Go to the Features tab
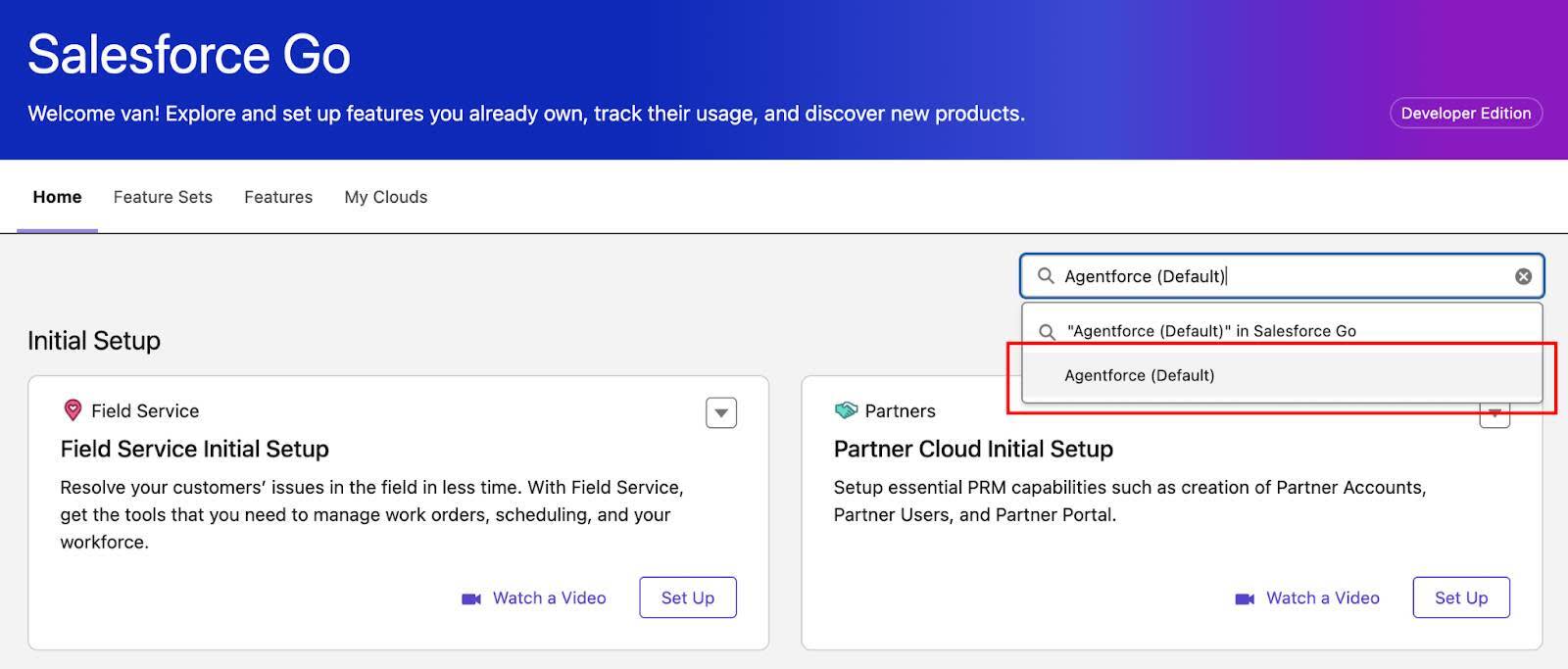Image resolution: width=1568 pixels, height=669 pixels. coord(278,197)
